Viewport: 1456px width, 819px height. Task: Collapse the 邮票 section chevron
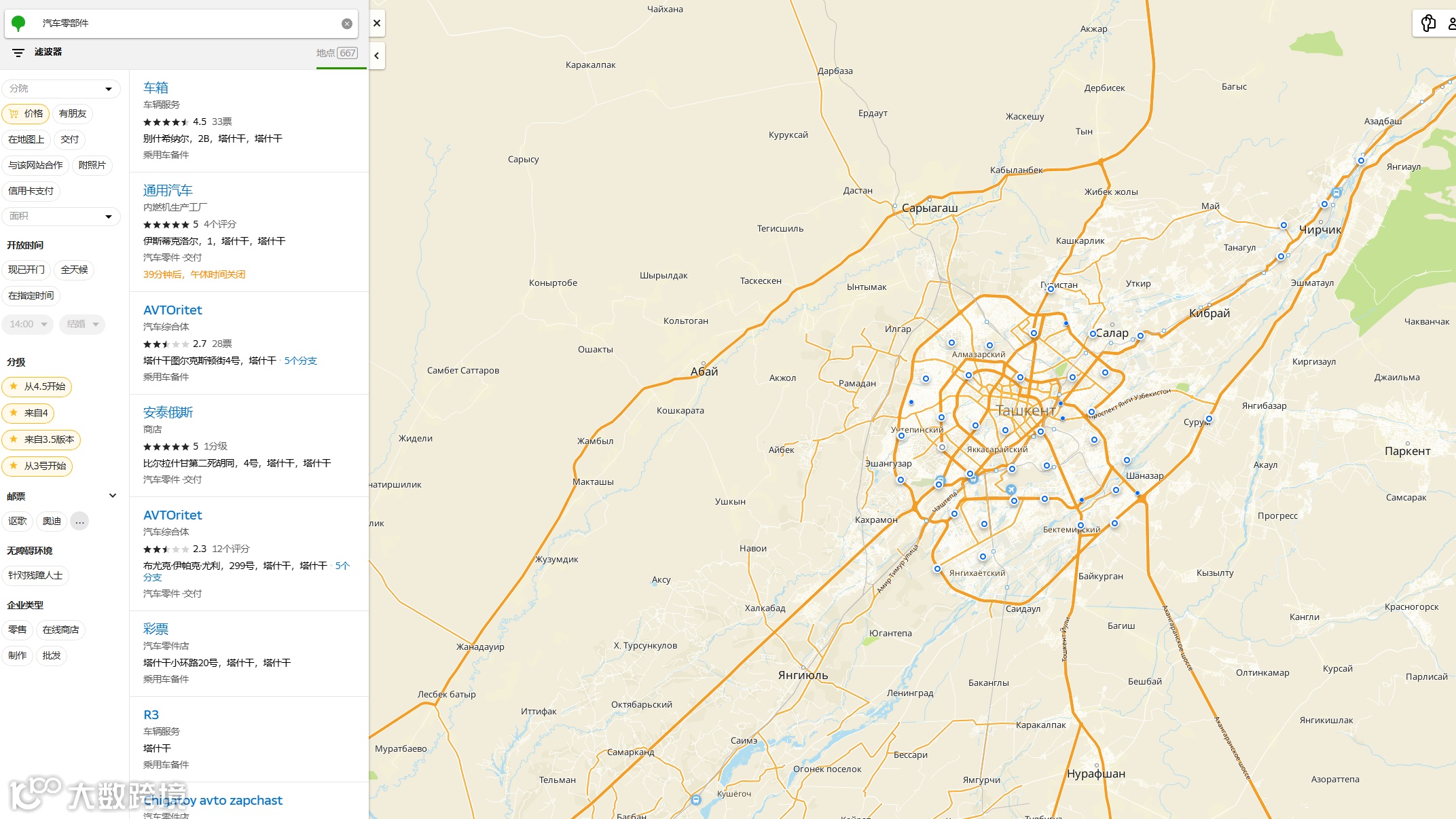coord(113,496)
